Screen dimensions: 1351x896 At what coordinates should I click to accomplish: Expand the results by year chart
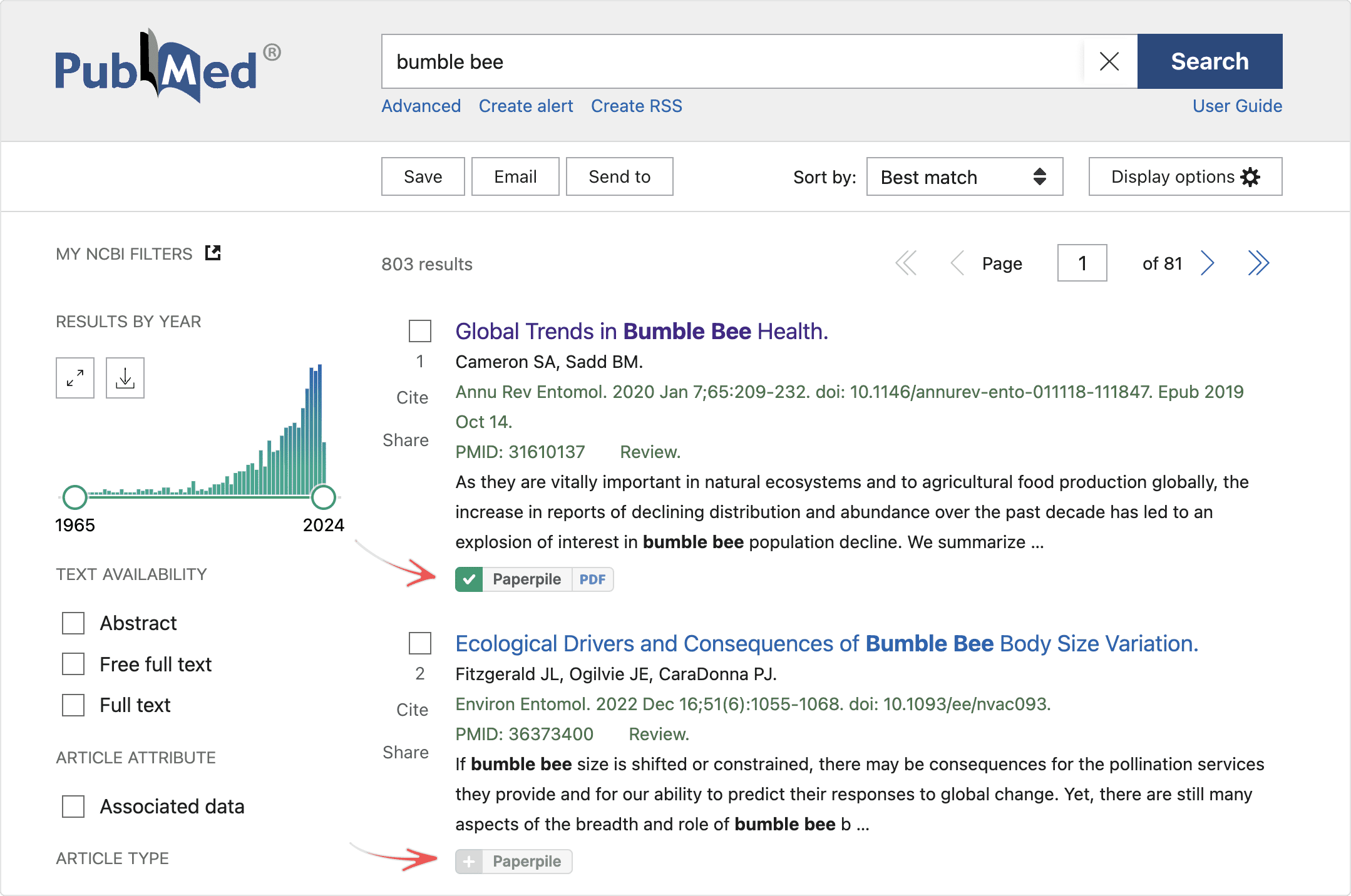pos(75,378)
